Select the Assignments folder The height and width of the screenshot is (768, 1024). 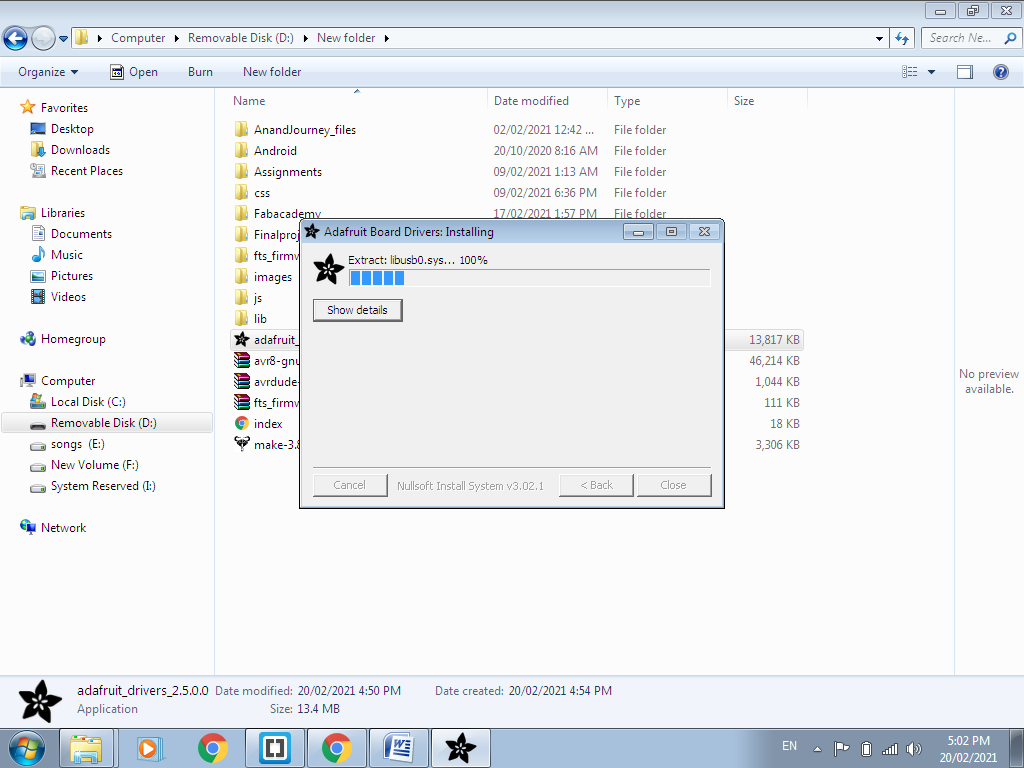tap(287, 172)
